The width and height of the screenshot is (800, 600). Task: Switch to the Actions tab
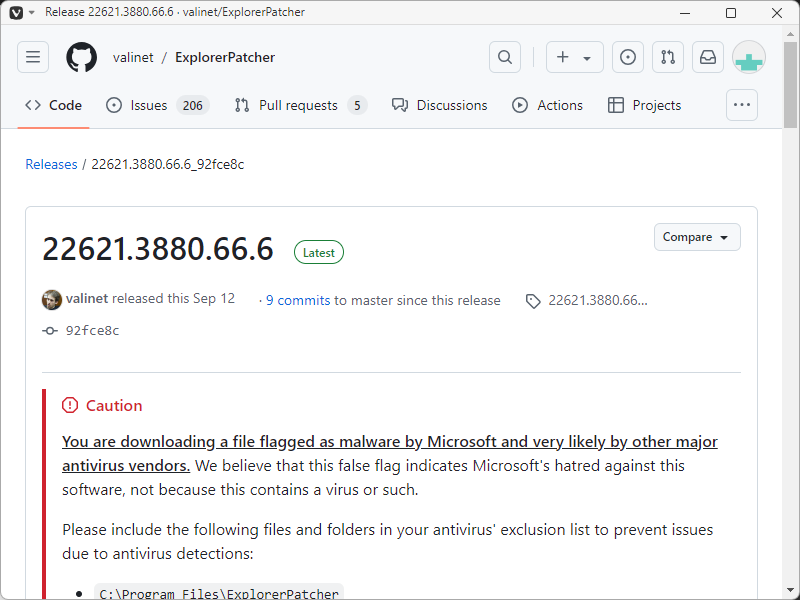(547, 105)
